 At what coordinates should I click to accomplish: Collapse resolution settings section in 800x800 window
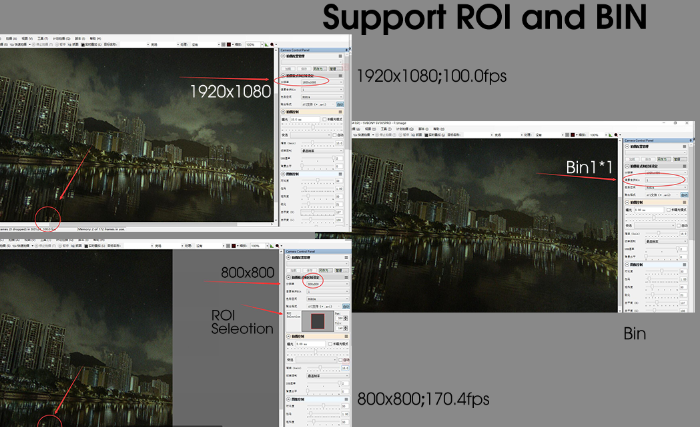pyautogui.click(x=288, y=277)
